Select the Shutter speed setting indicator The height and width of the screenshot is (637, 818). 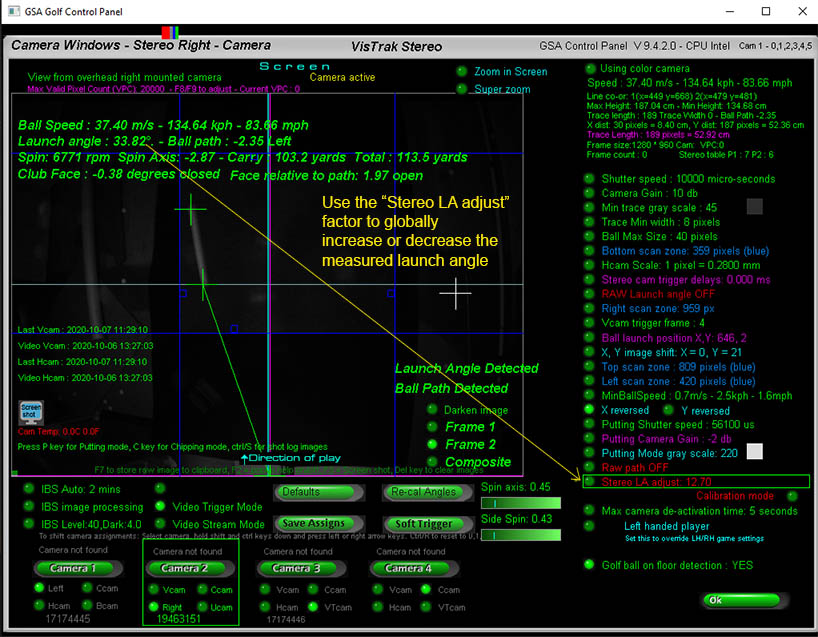(x=590, y=179)
